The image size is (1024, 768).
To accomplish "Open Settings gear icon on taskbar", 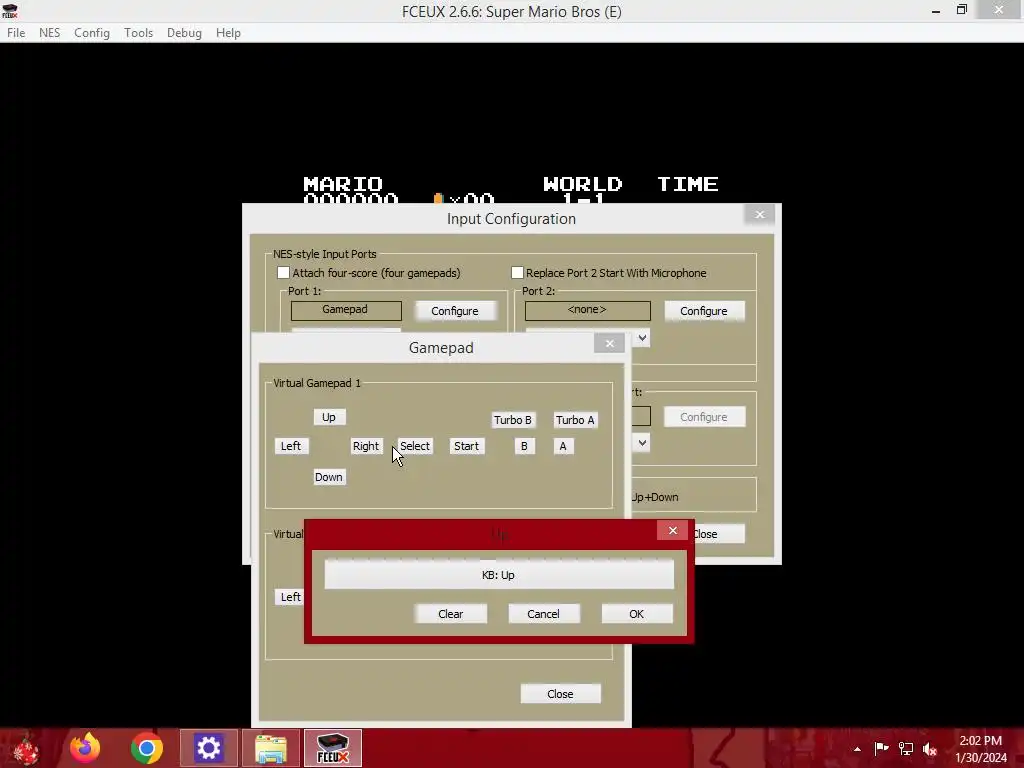I will [x=208, y=748].
